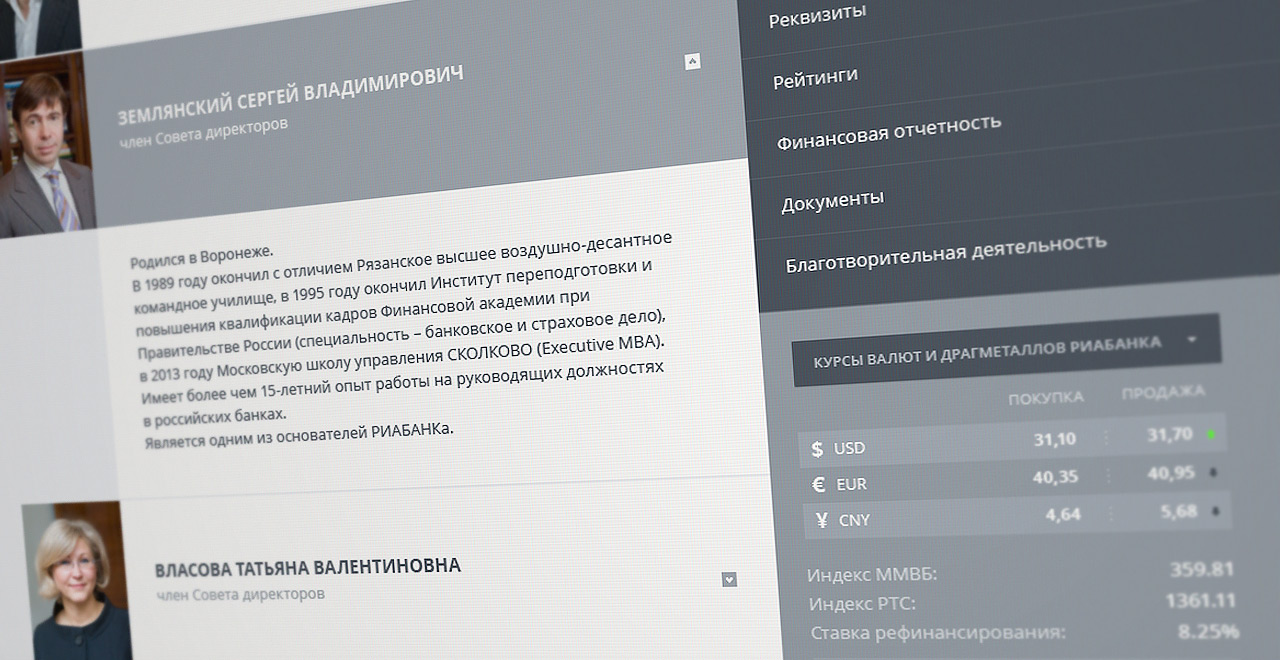The width and height of the screenshot is (1280, 660).
Task: Click the green indicator beside USD rate
Action: [x=1212, y=435]
